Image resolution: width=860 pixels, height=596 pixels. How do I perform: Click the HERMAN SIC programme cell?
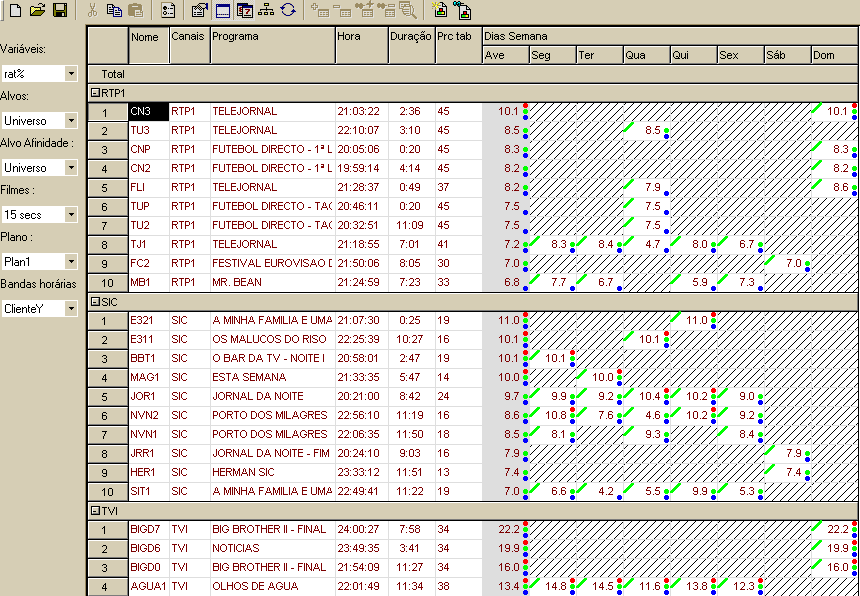(x=273, y=472)
